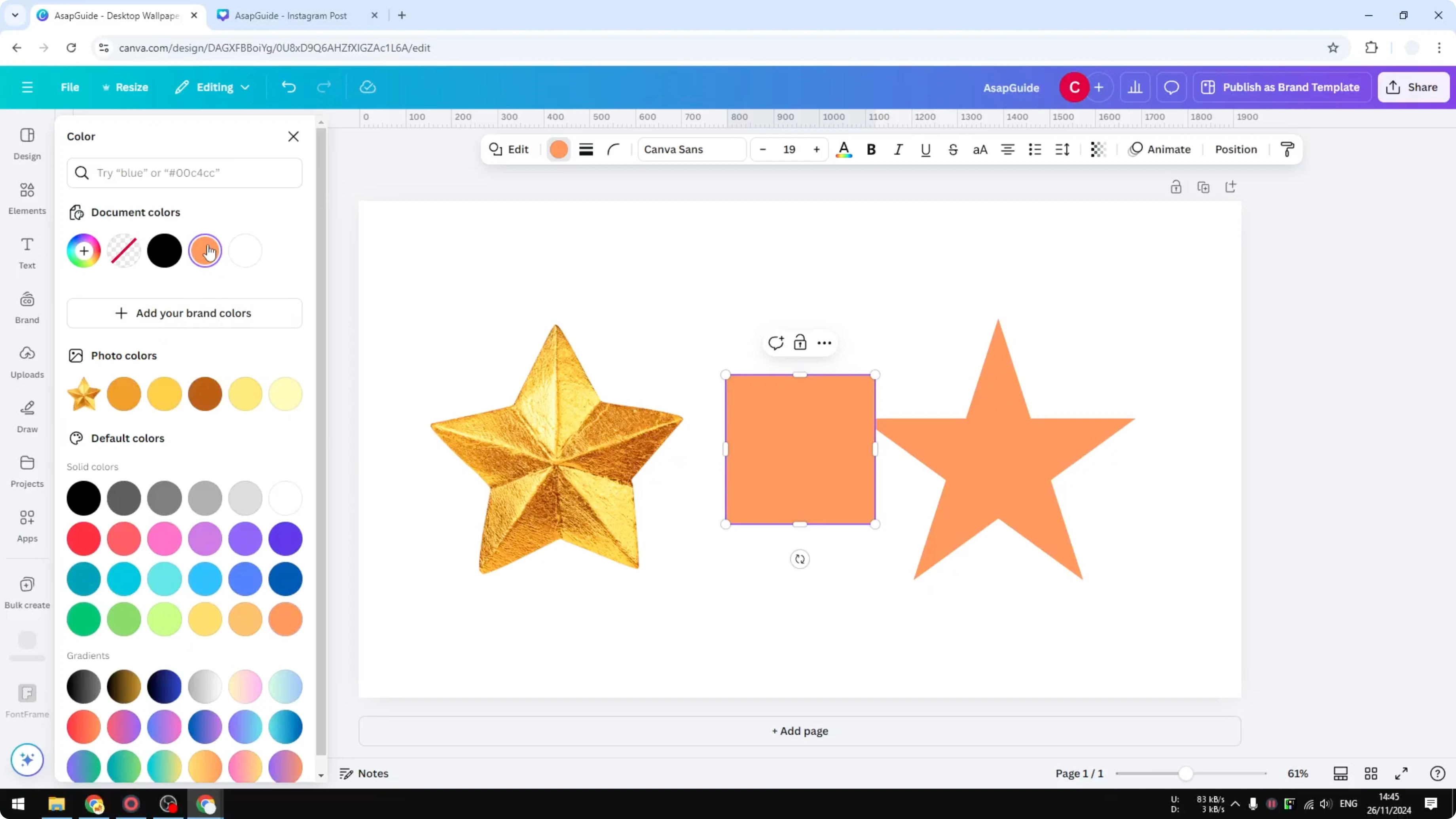Select the orange document color swatch

click(x=205, y=250)
